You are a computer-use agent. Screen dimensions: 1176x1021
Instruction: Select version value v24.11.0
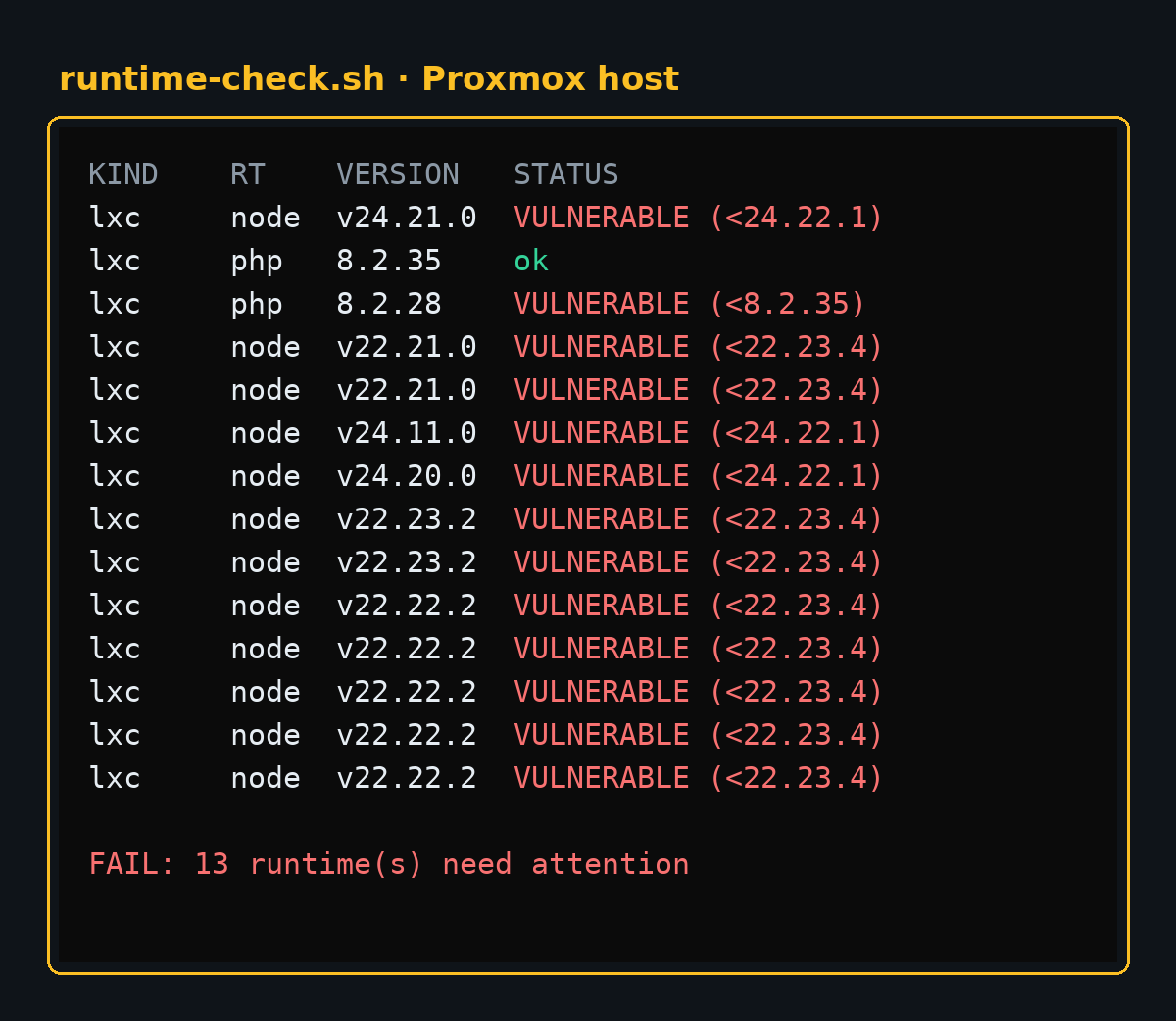point(407,433)
